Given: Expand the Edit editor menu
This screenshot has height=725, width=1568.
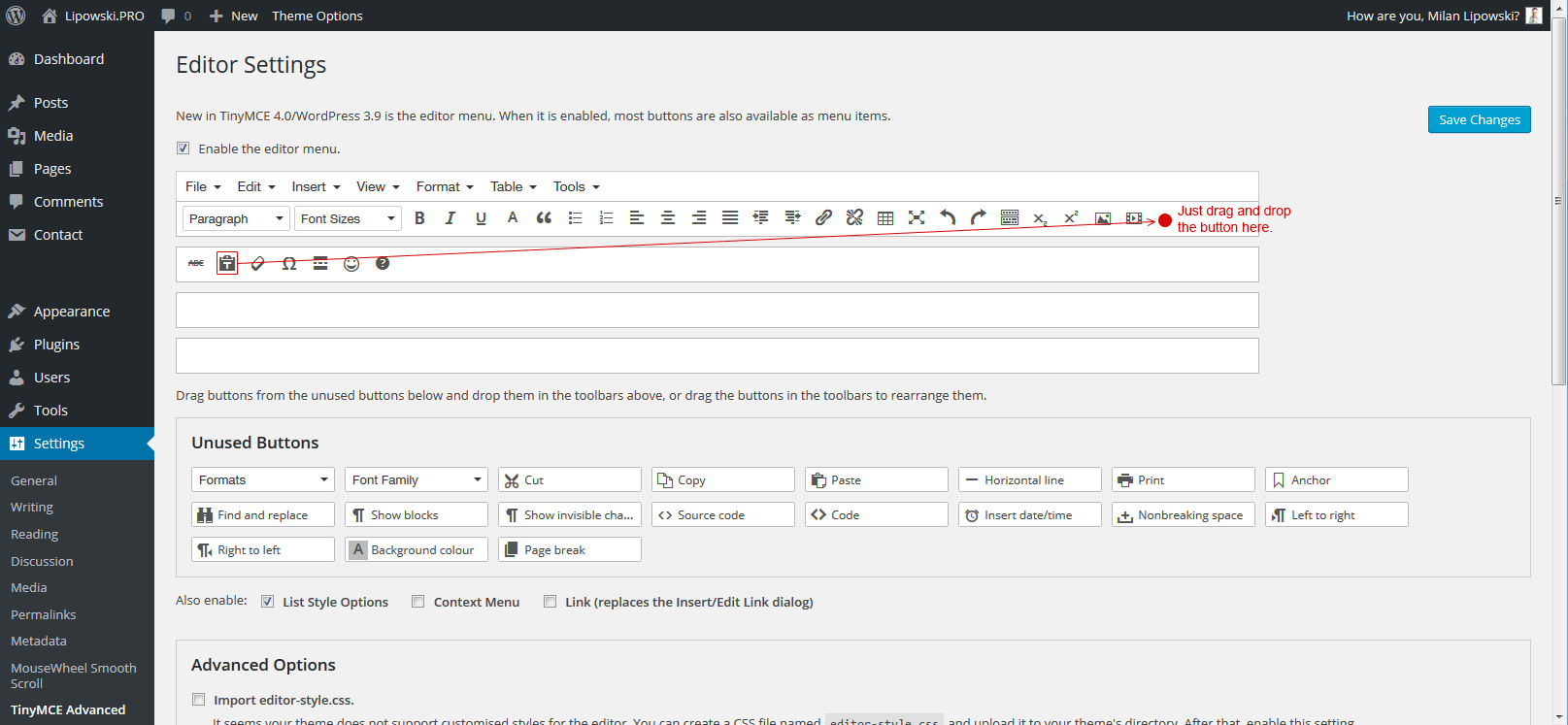Looking at the screenshot, I should 256,186.
